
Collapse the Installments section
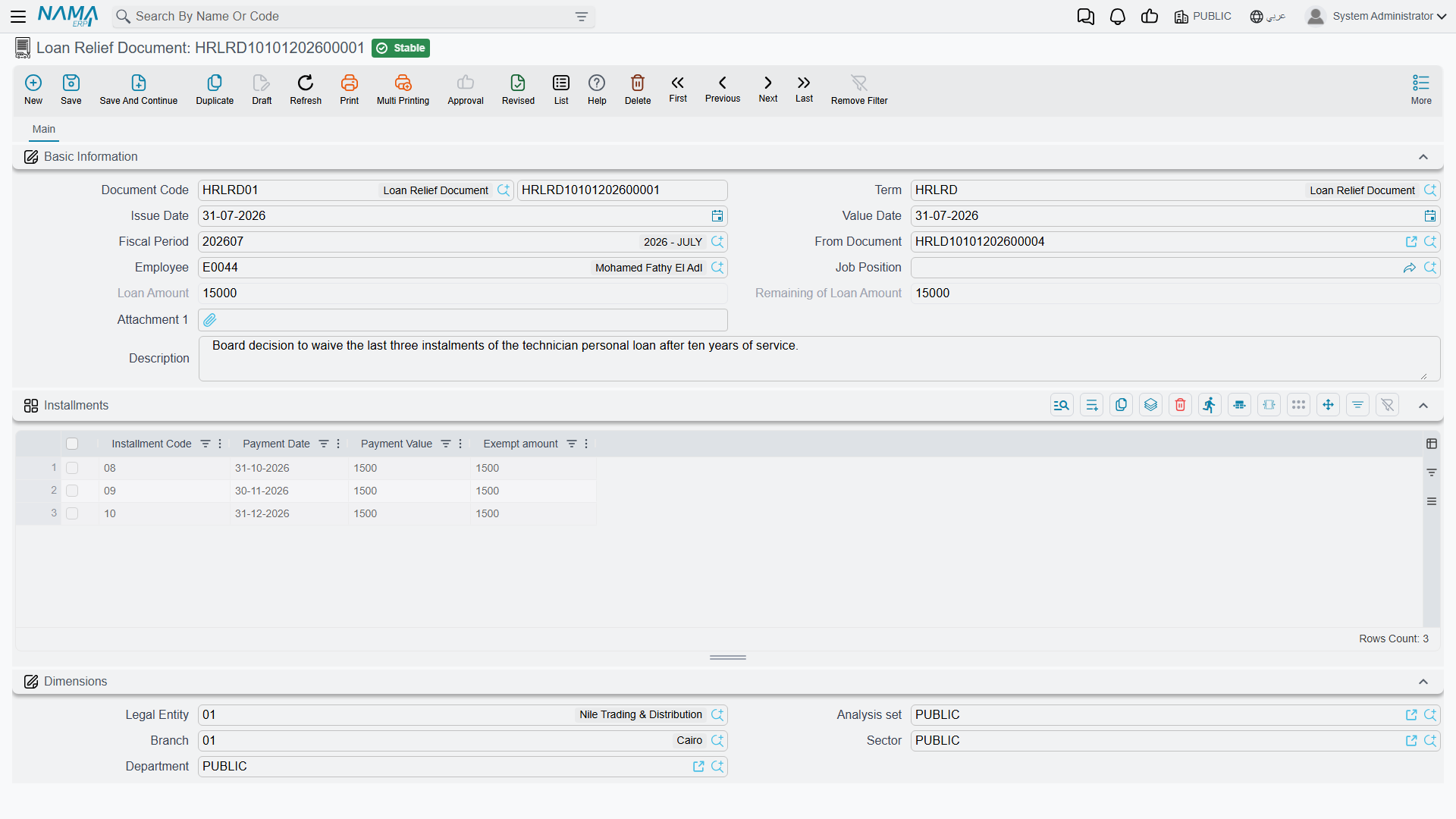pyautogui.click(x=1423, y=406)
